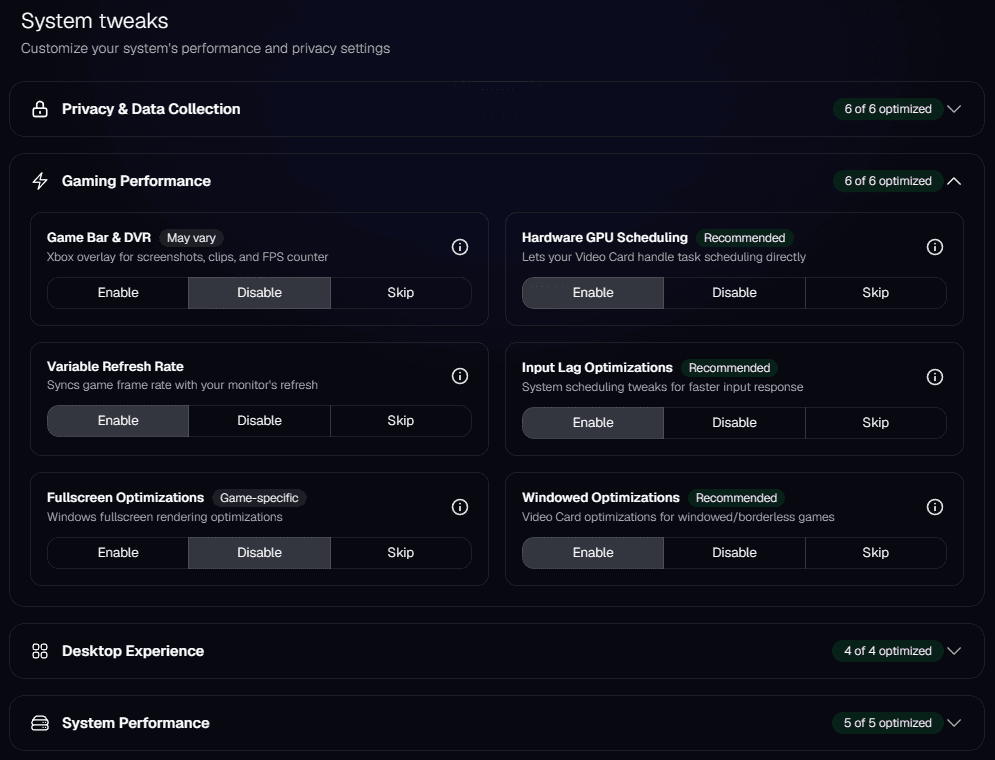This screenshot has width=995, height=760.
Task: Set Game Bar & DVR to Enable
Action: (118, 292)
